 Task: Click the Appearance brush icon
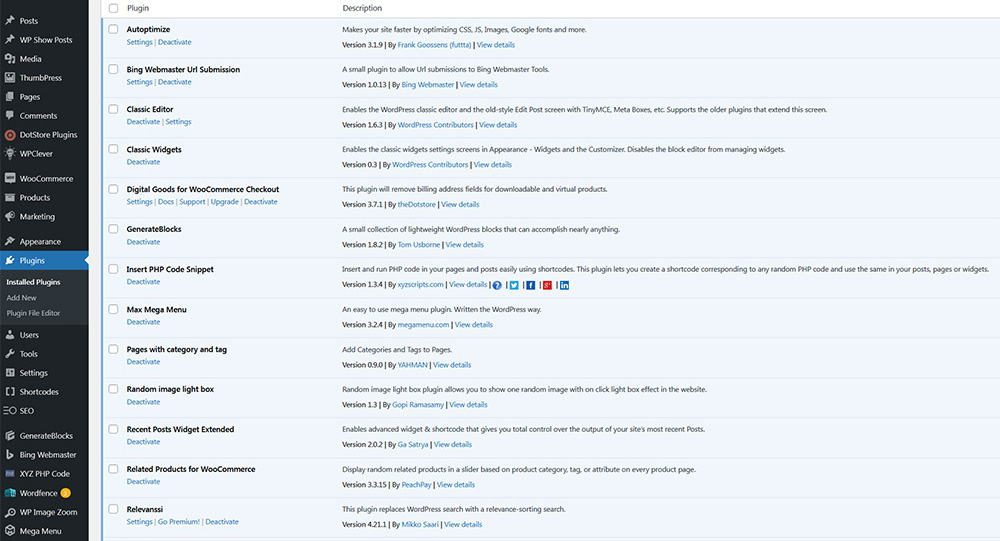pos(10,241)
